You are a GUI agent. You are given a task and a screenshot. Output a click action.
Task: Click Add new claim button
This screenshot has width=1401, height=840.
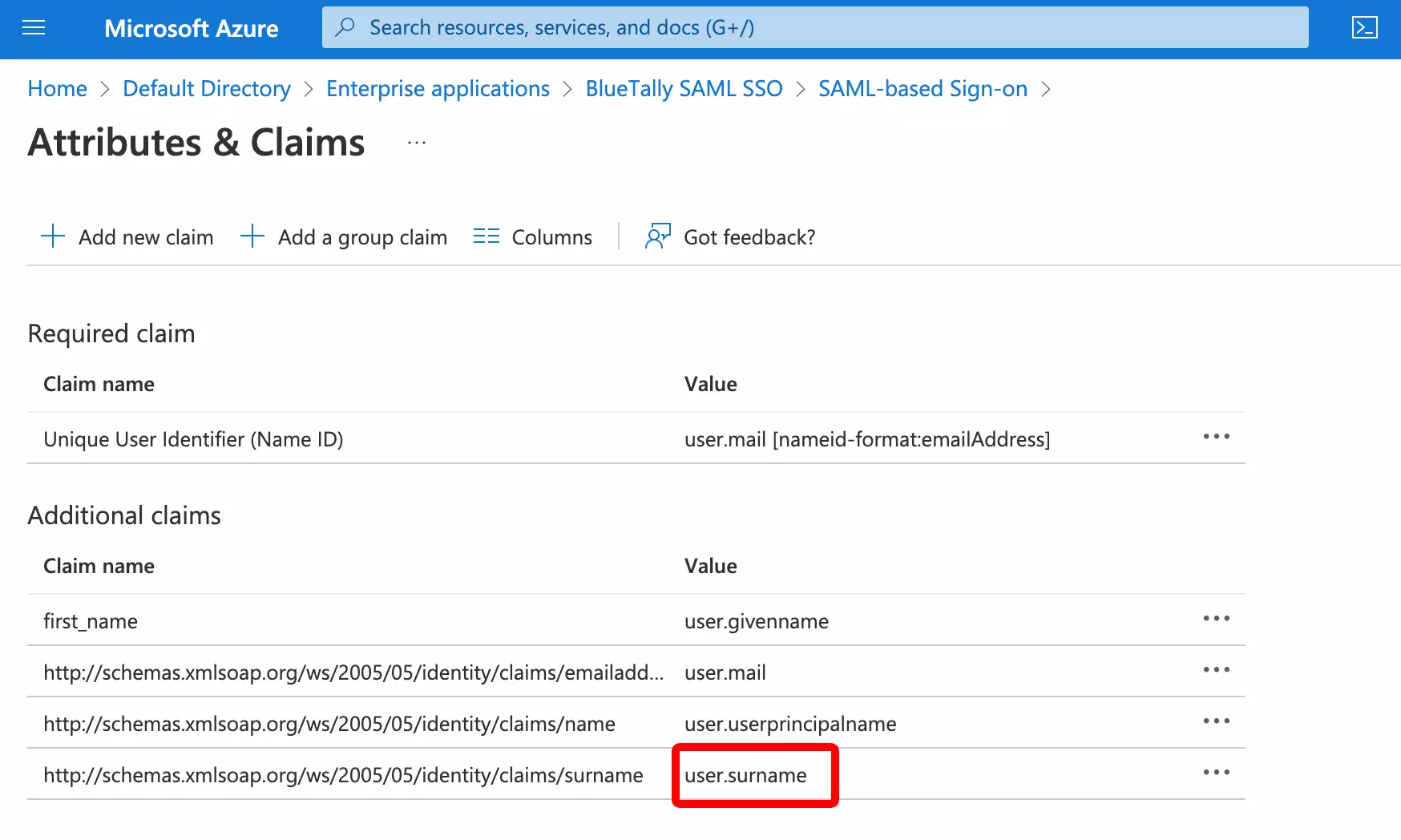pyautogui.click(x=127, y=237)
